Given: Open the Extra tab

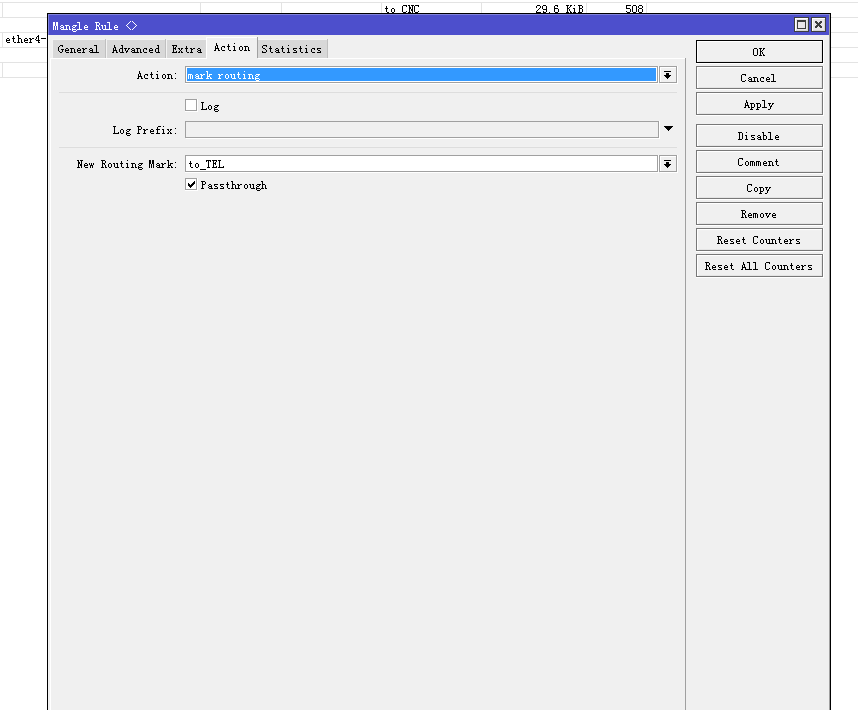Looking at the screenshot, I should point(187,49).
